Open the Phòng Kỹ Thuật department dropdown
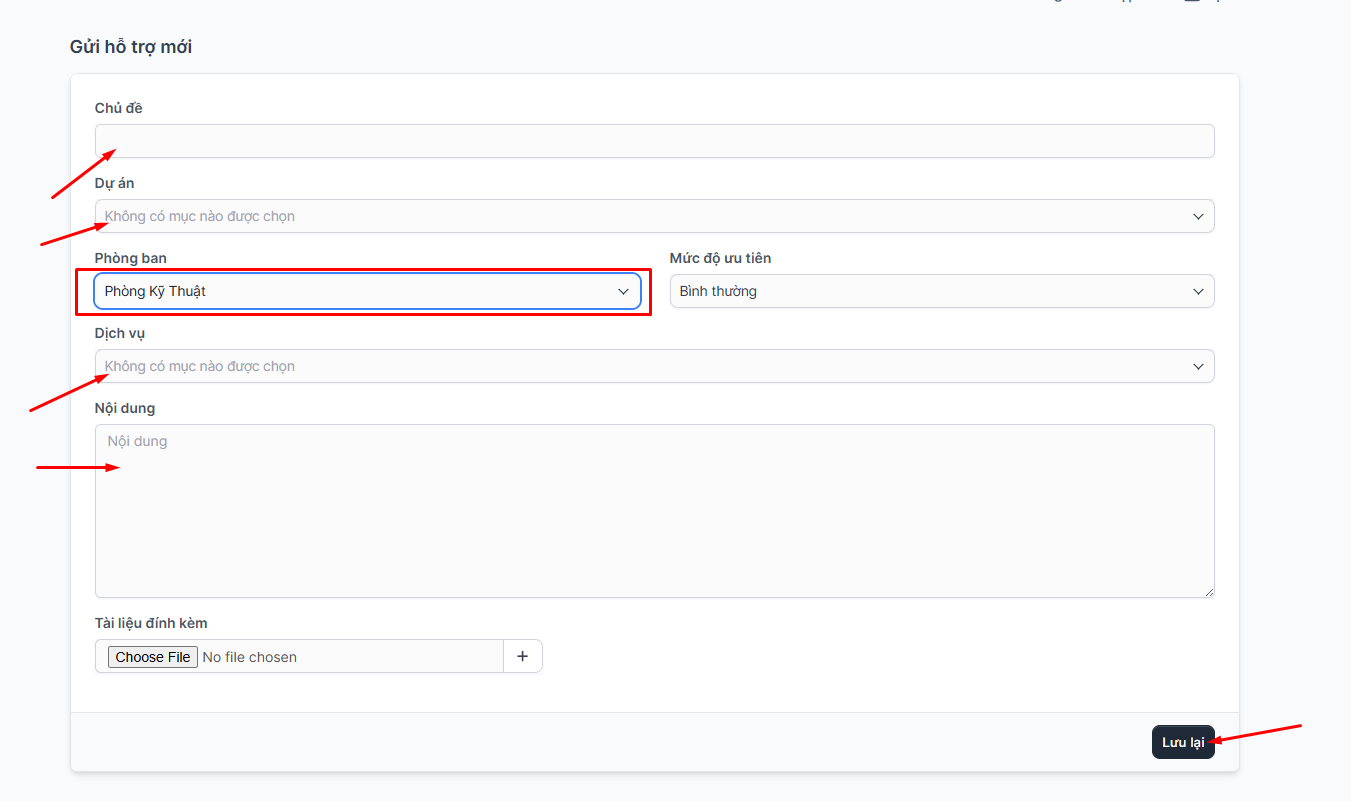The height and width of the screenshot is (801, 1351). click(x=360, y=291)
